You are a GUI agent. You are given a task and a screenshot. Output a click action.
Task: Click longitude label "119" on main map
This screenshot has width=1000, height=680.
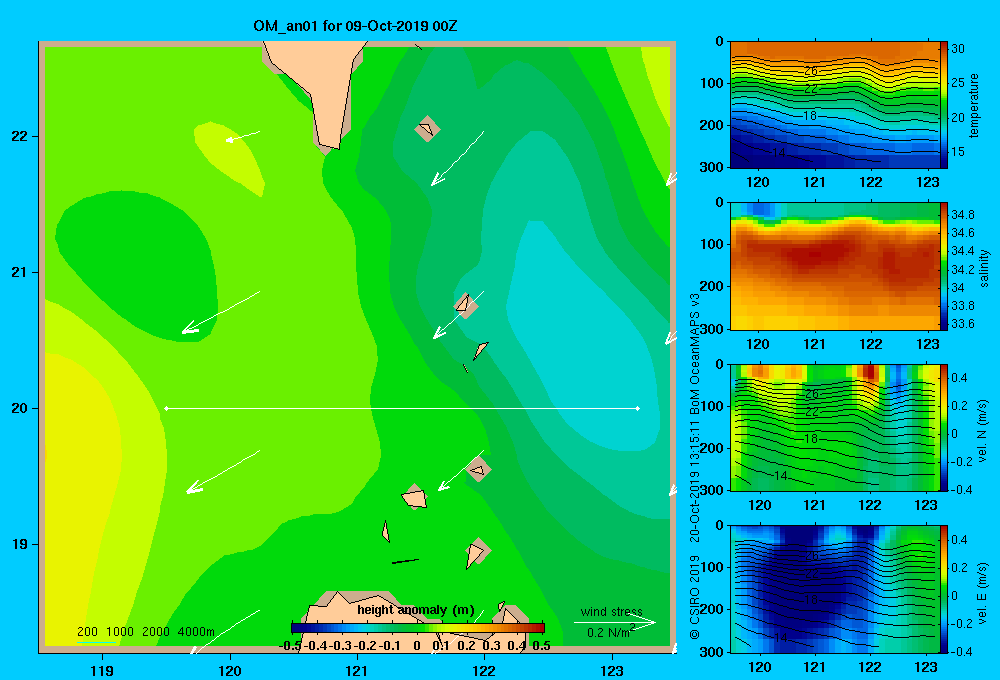click(x=102, y=670)
